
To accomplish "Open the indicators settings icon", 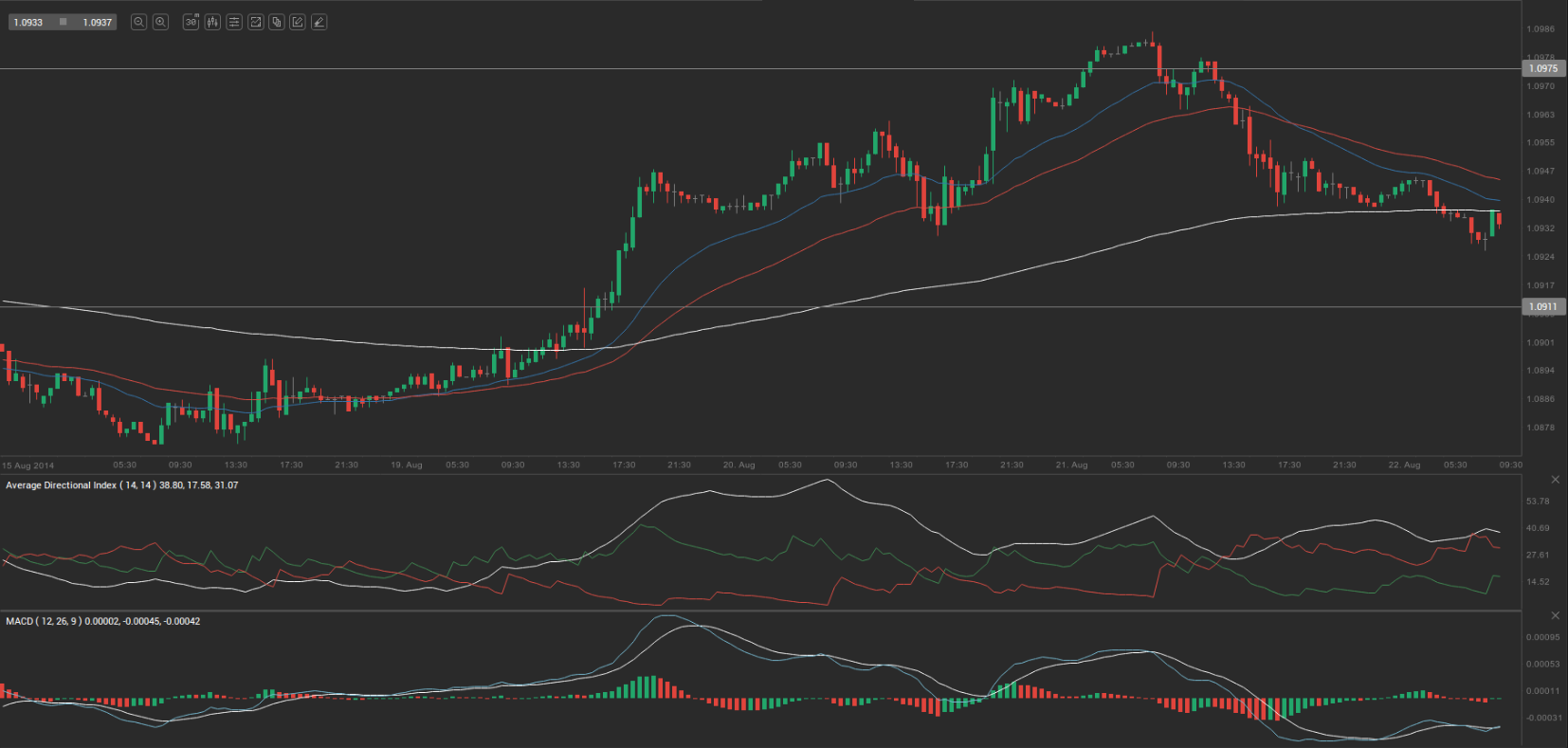I will coord(234,22).
